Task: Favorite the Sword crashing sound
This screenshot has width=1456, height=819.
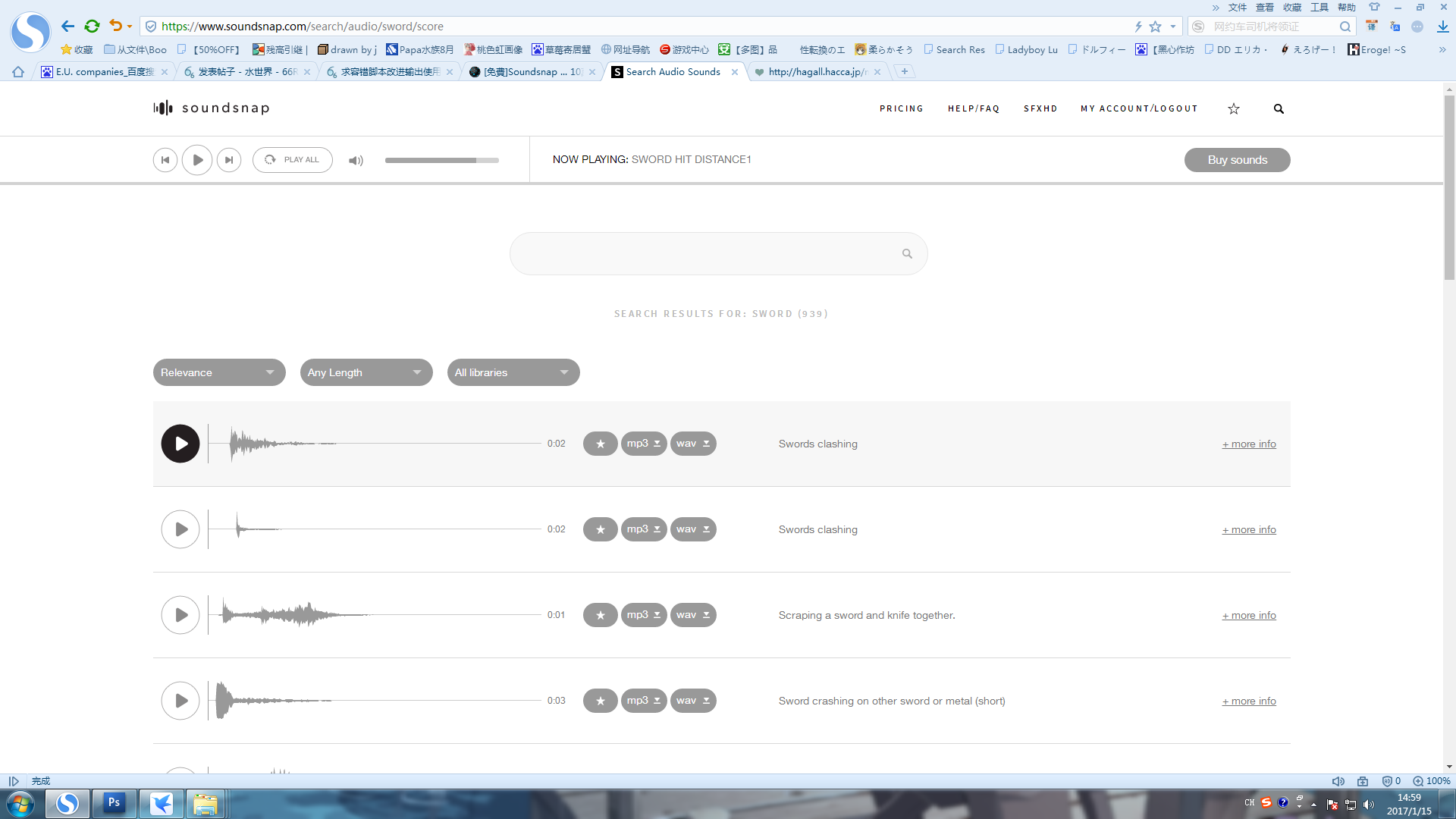Action: (x=601, y=701)
